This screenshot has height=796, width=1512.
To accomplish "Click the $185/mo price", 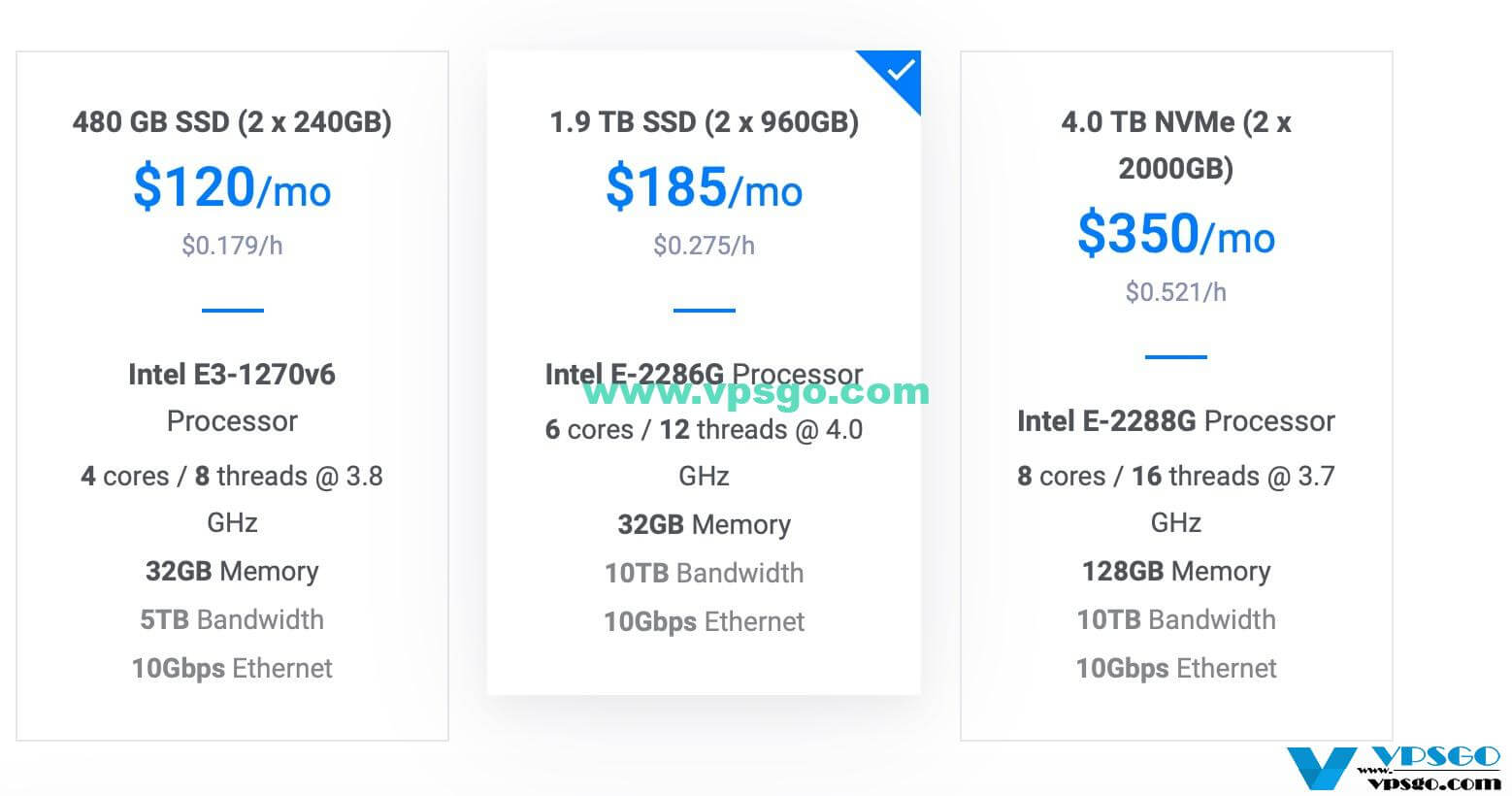I will [x=704, y=187].
